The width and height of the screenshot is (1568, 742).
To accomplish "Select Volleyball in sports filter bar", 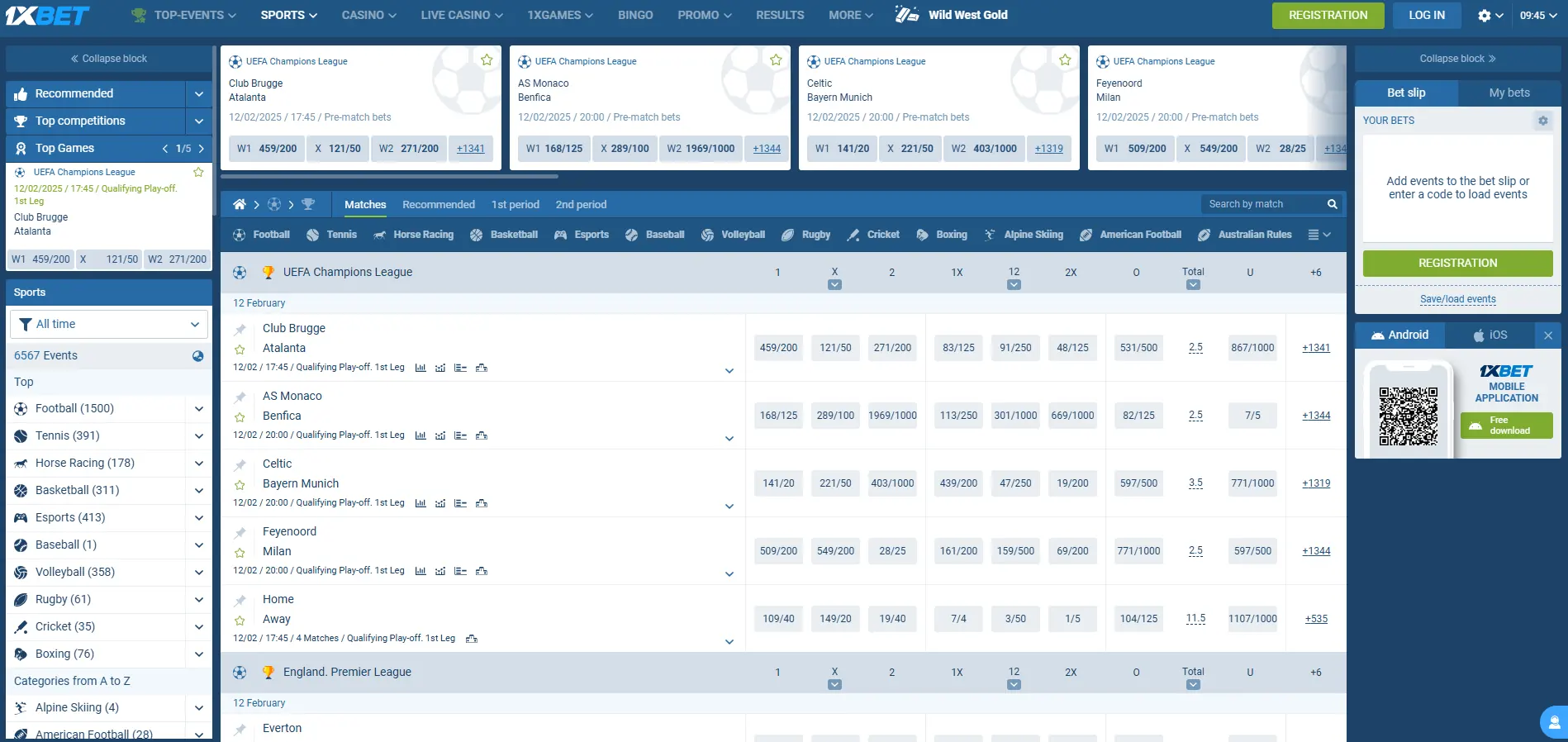I will 734,235.
